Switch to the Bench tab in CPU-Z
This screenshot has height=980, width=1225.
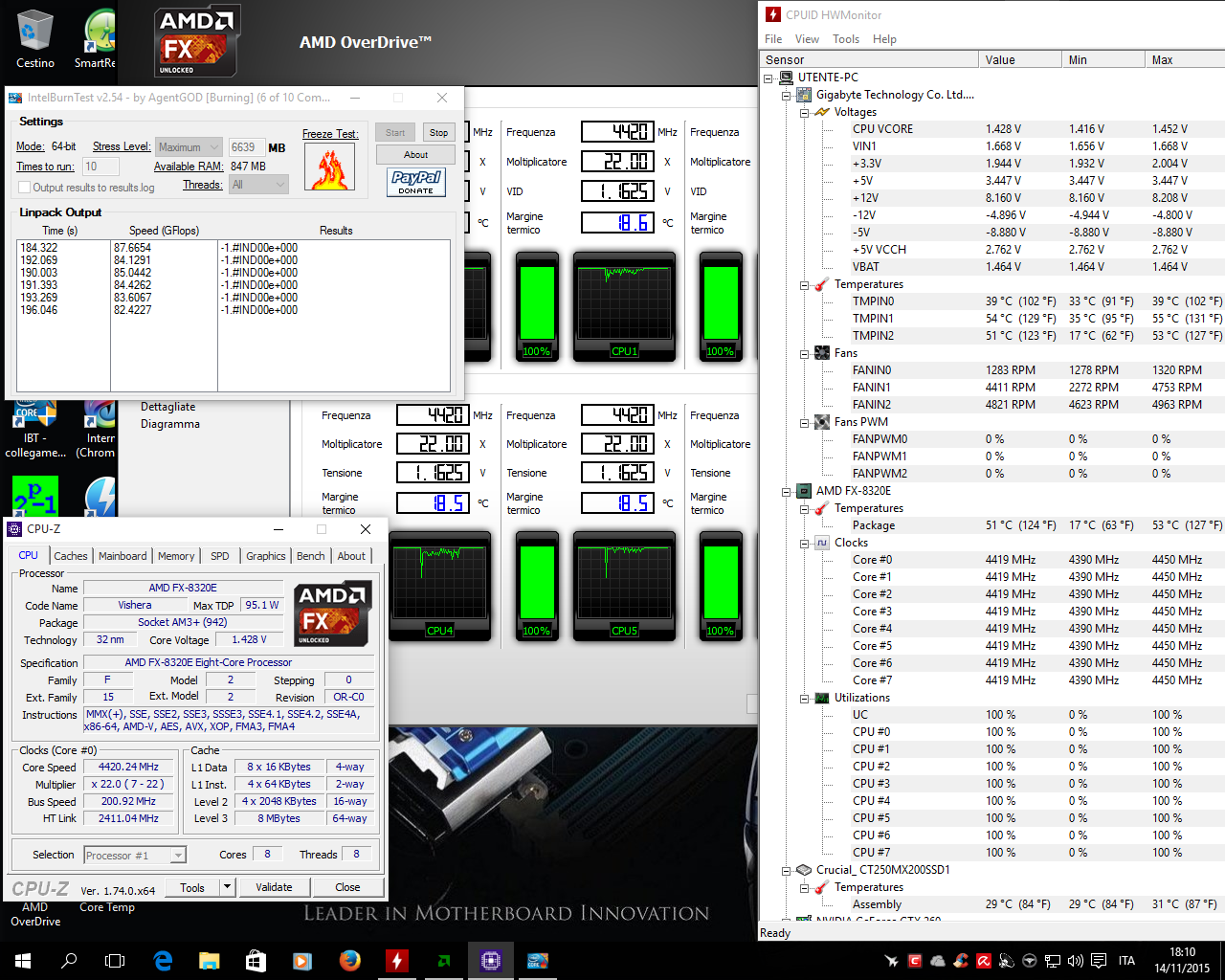coord(311,556)
